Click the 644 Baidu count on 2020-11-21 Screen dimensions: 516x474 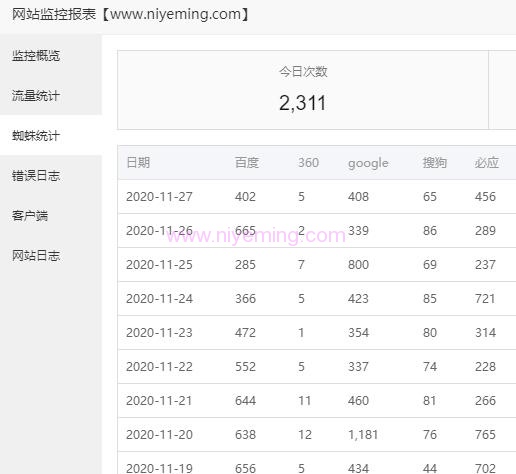click(245, 401)
